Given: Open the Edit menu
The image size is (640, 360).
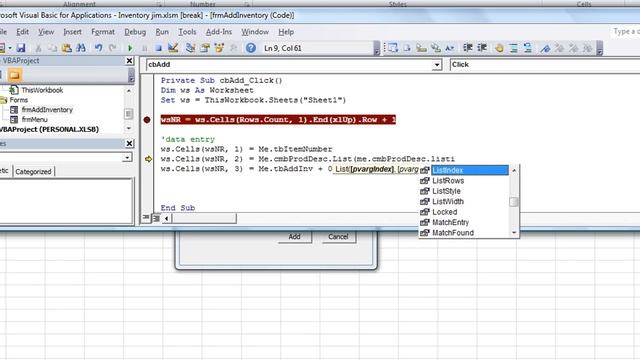Looking at the screenshot, I should (x=22, y=32).
